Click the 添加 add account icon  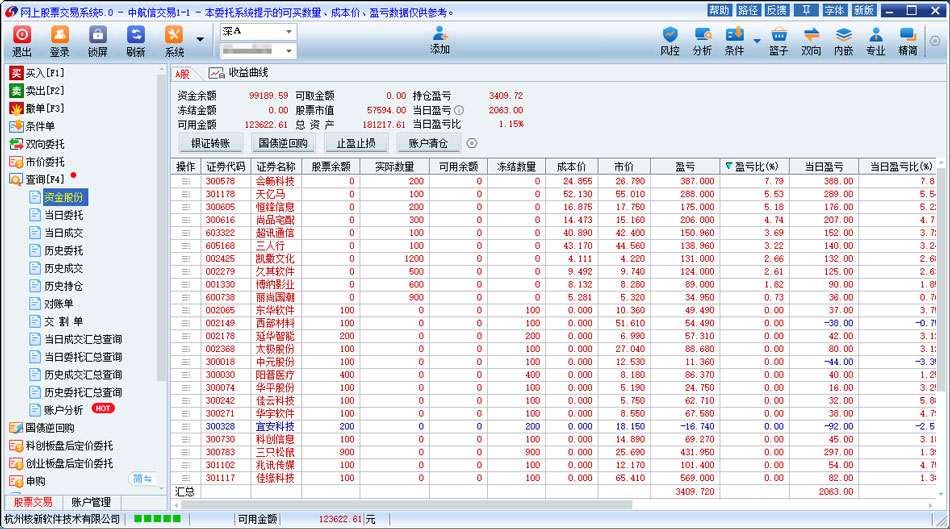(x=440, y=40)
